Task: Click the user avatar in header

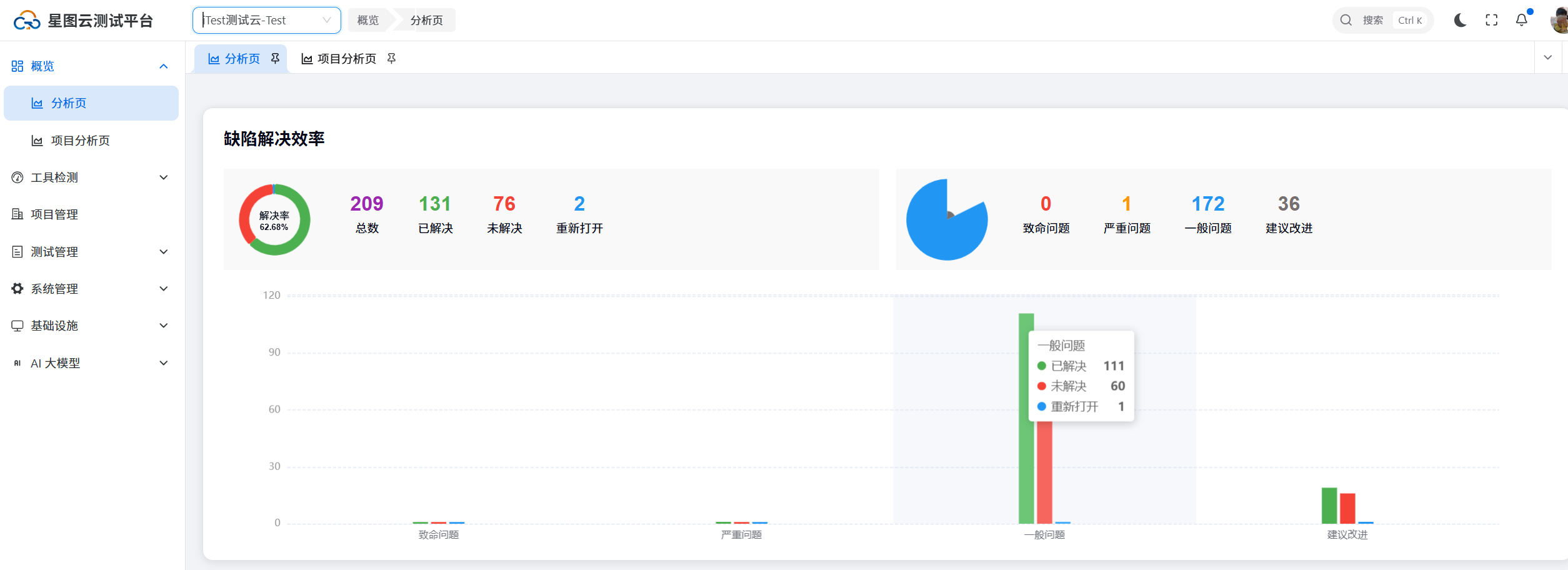Action: click(x=1559, y=21)
